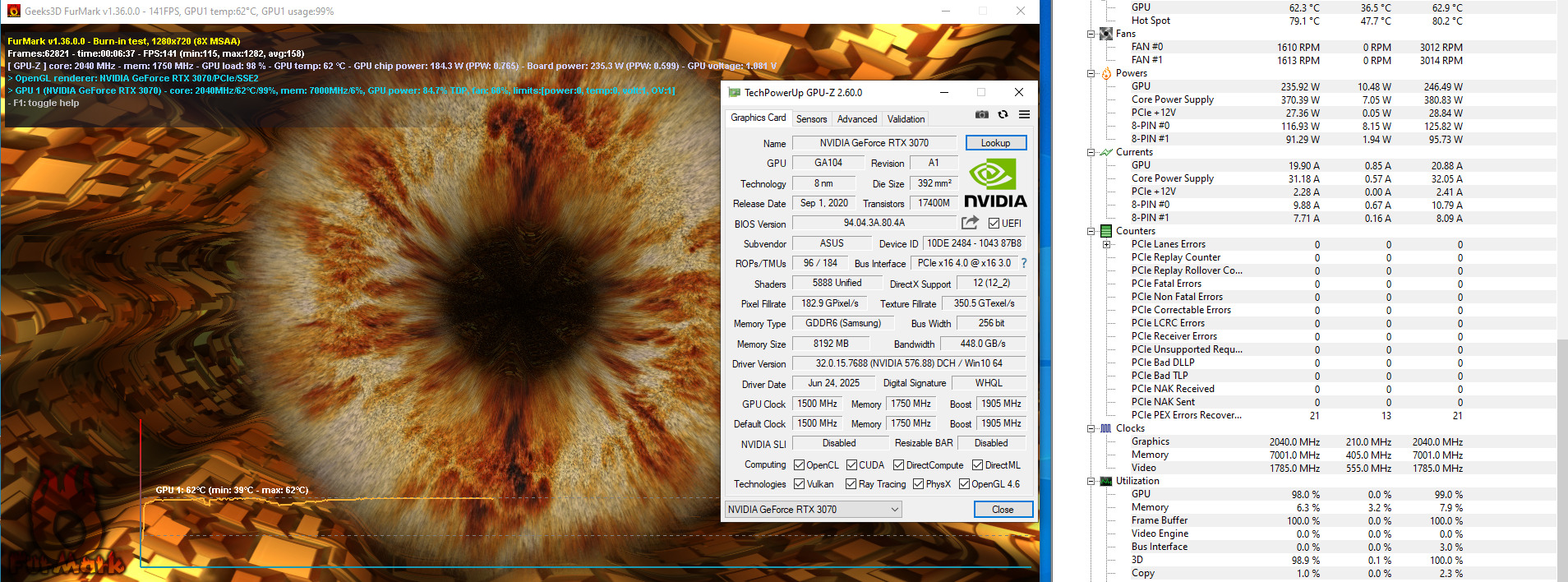The image size is (1568, 582).
Task: Select the PCIe +12V row under Currents
Action: pyautogui.click(x=1321, y=192)
